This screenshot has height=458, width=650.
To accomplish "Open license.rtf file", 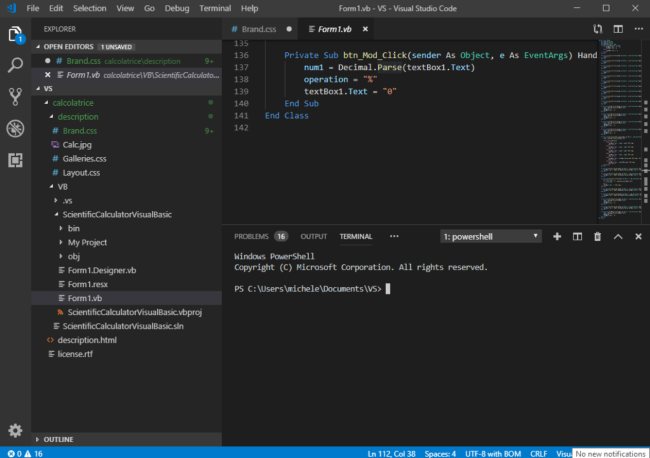I will (x=75, y=354).
